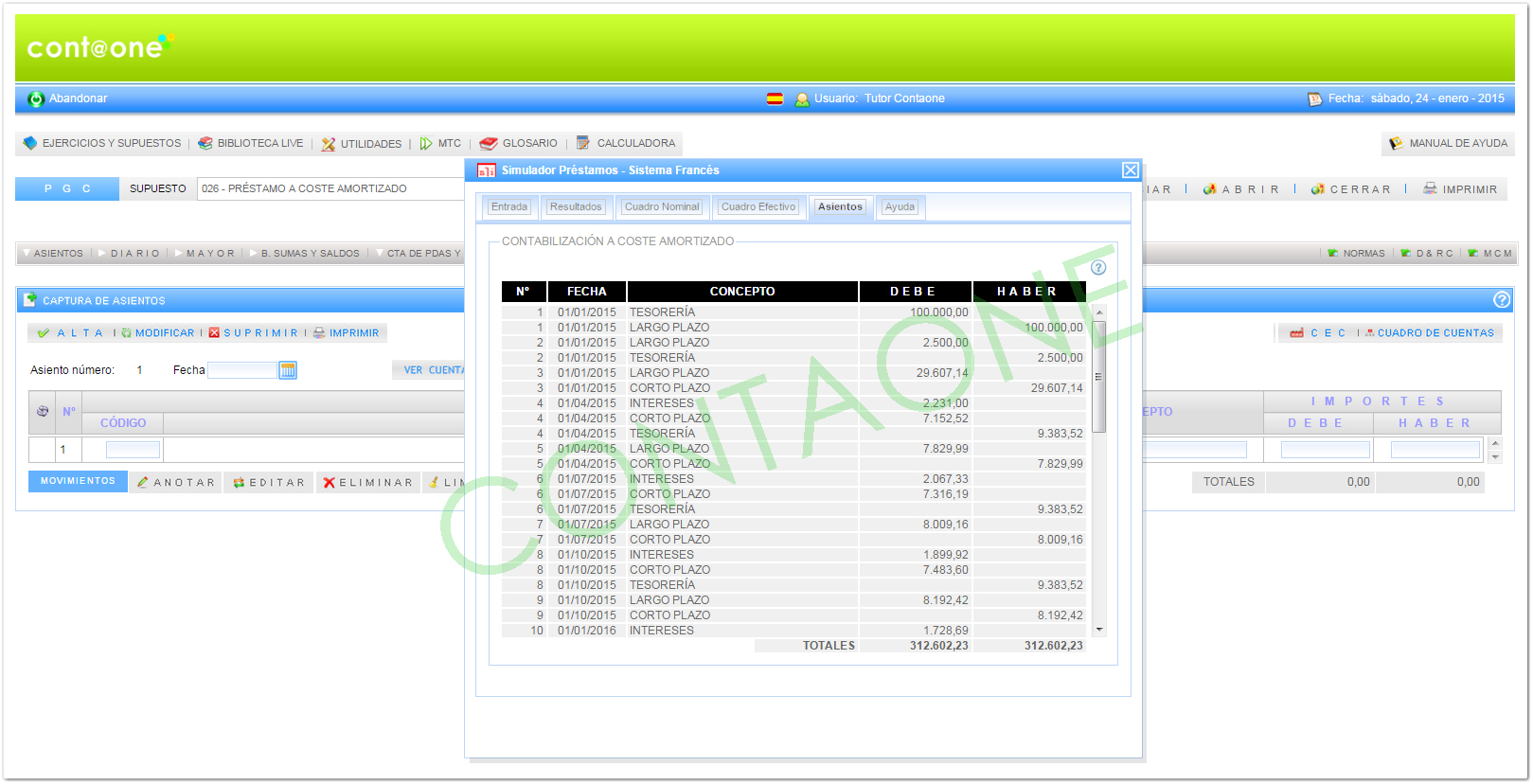Open Cuadro Efectivo tab
The width and height of the screenshot is (1533, 784).
click(x=758, y=206)
